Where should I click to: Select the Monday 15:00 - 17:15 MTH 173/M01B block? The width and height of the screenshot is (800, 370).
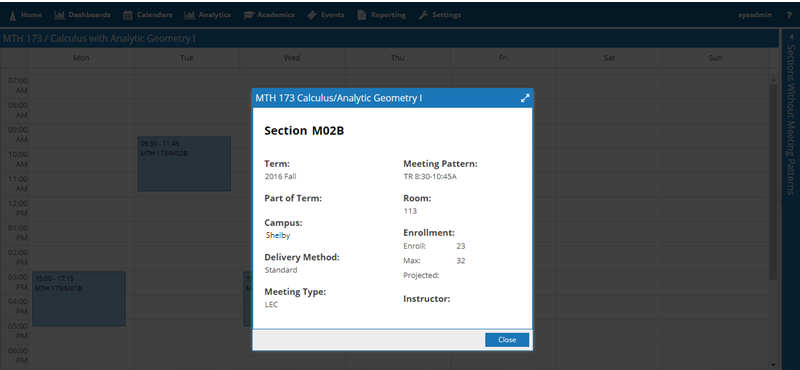pos(79,299)
